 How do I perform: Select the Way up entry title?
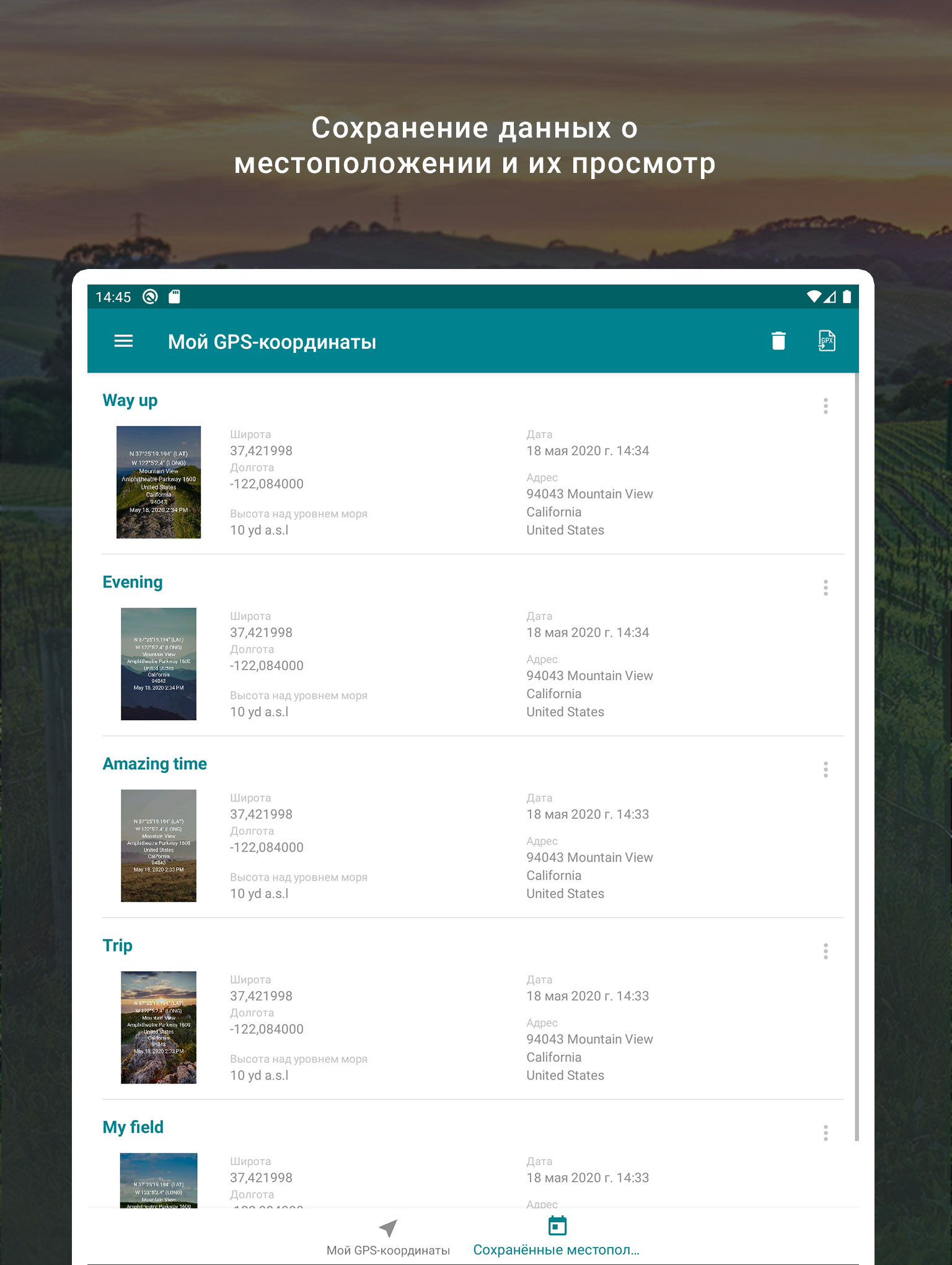(130, 401)
